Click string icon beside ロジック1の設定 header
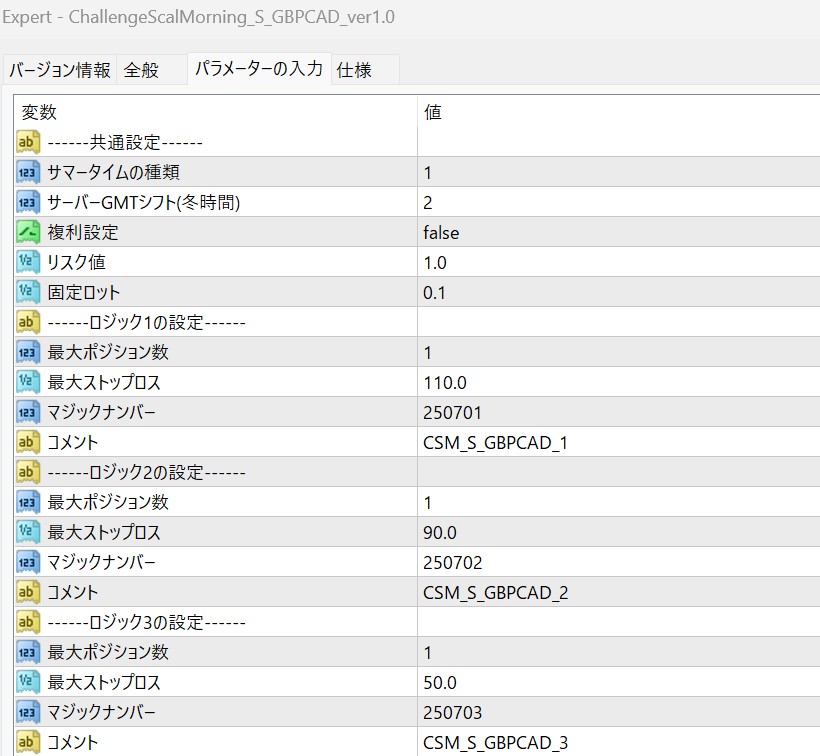This screenshot has width=820, height=756. tap(28, 322)
